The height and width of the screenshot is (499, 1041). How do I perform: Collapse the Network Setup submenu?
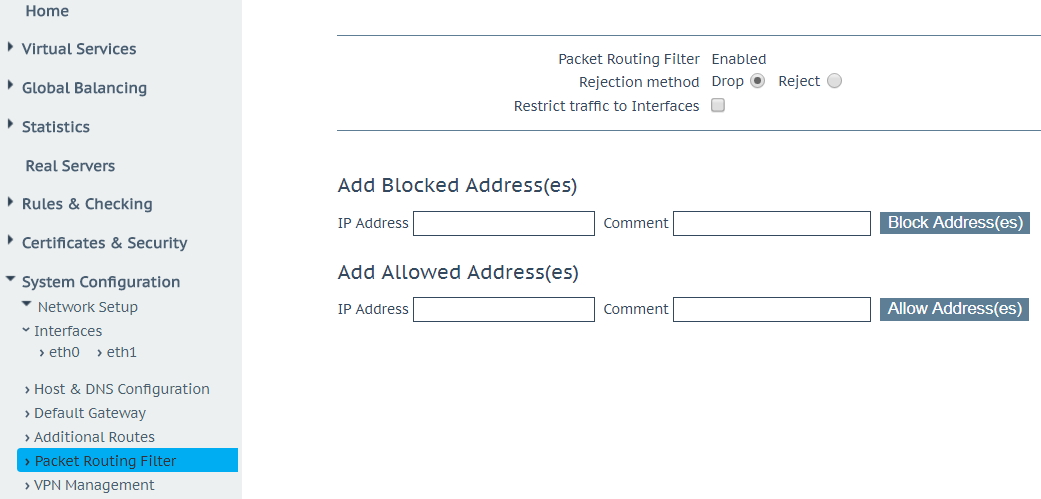(x=26, y=305)
